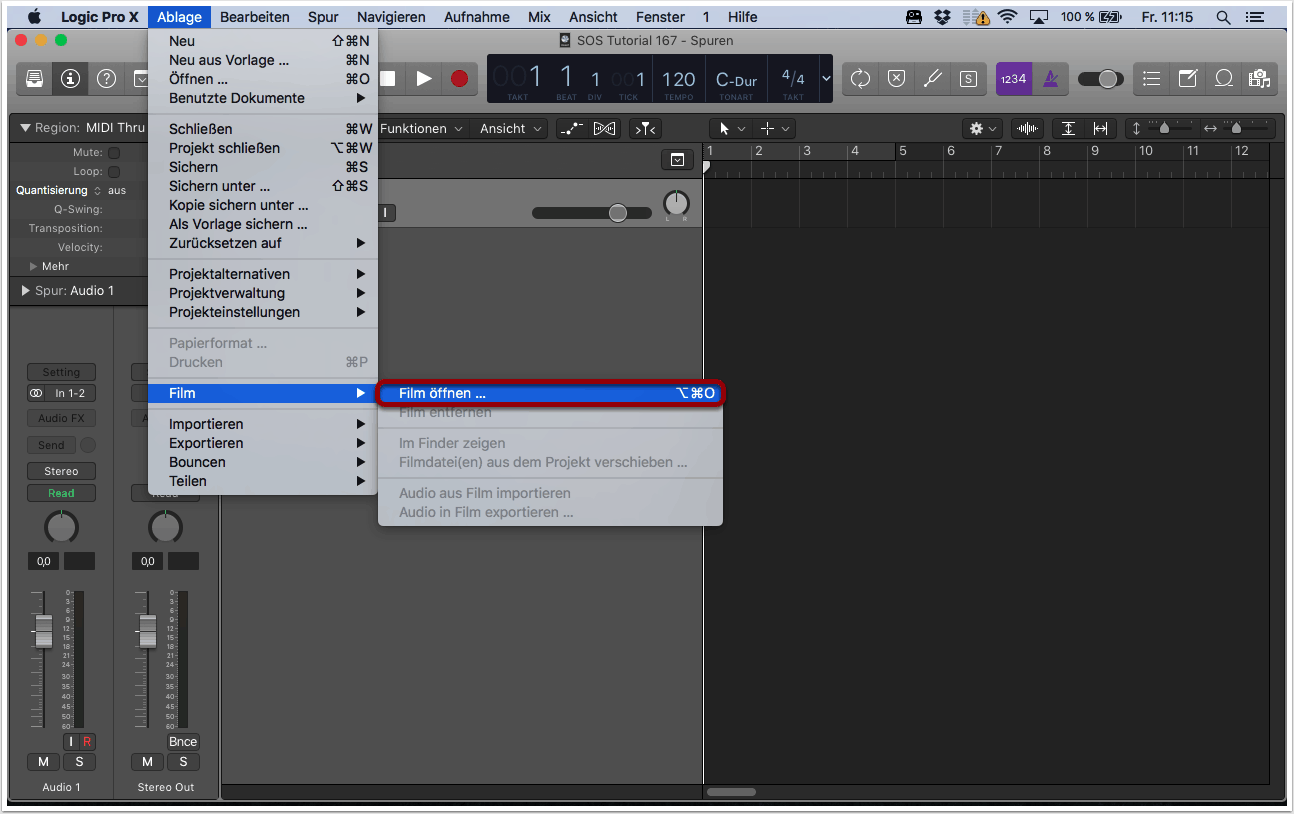Click the Inspector info icon
Screen dimensions: 1294x814
click(70, 79)
